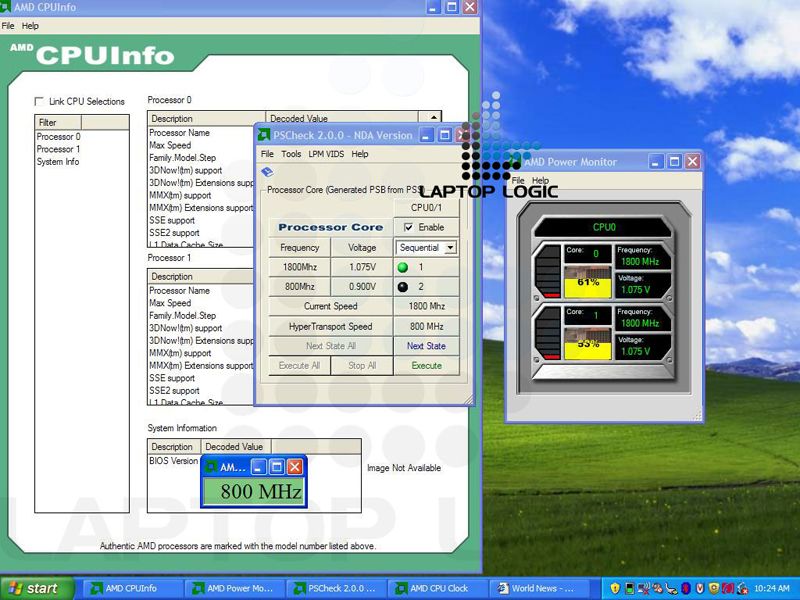Open the Sequential dropdown in PSCheck
This screenshot has width=800, height=600.
pyautogui.click(x=450, y=248)
